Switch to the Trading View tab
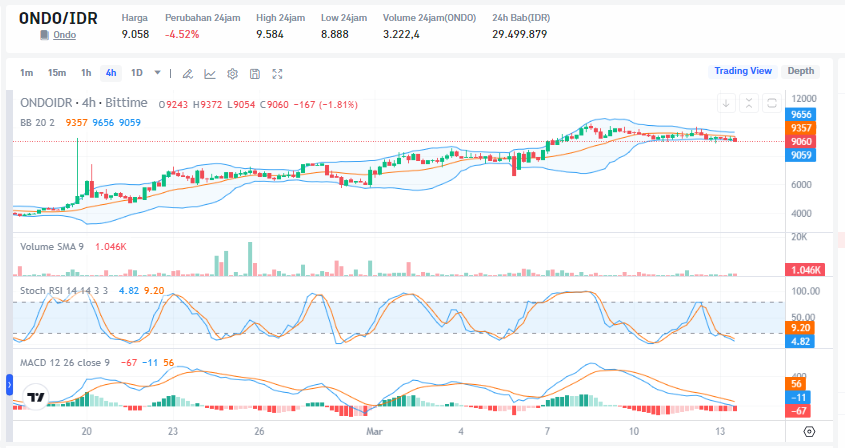Image resolution: width=845 pixels, height=448 pixels. point(742,71)
